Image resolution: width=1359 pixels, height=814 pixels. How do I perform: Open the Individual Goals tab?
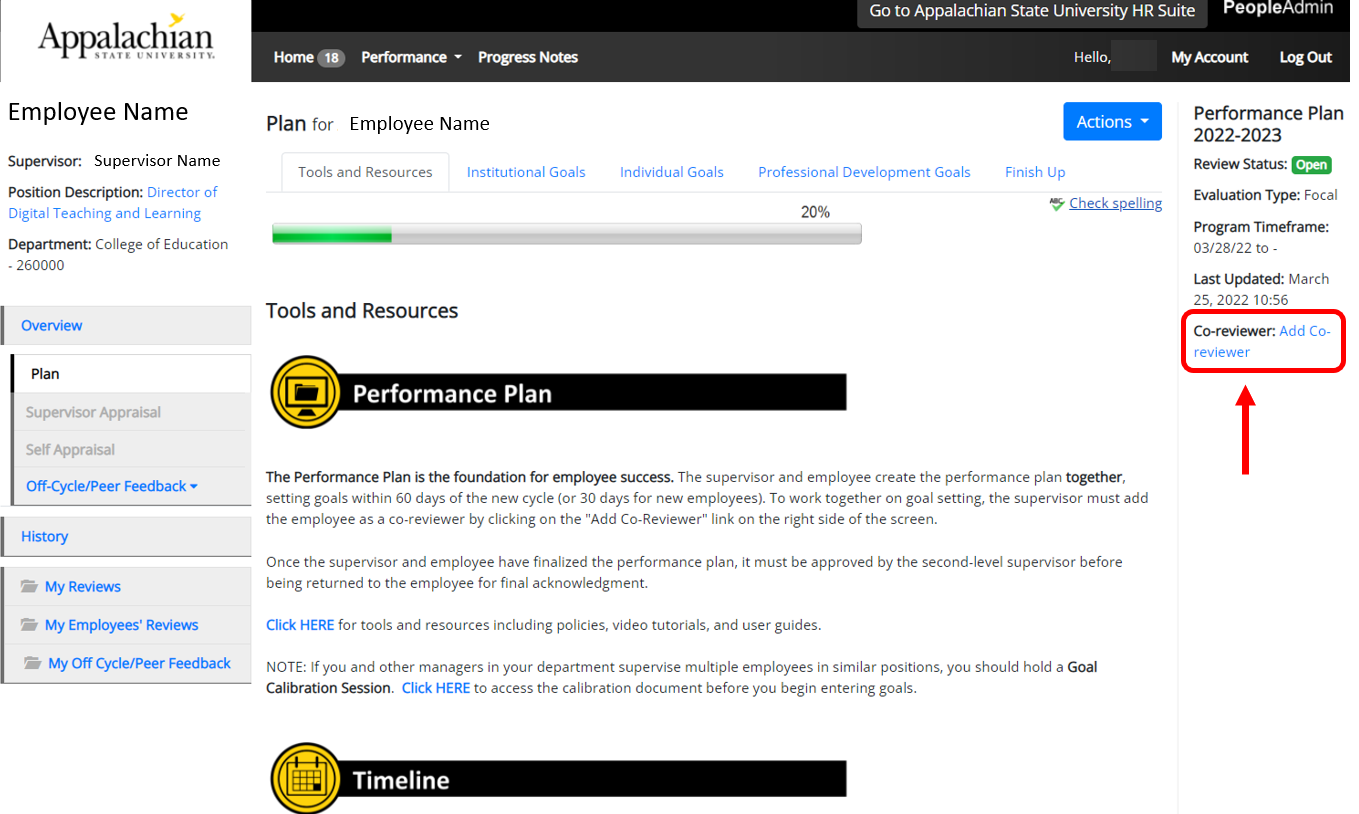point(671,172)
